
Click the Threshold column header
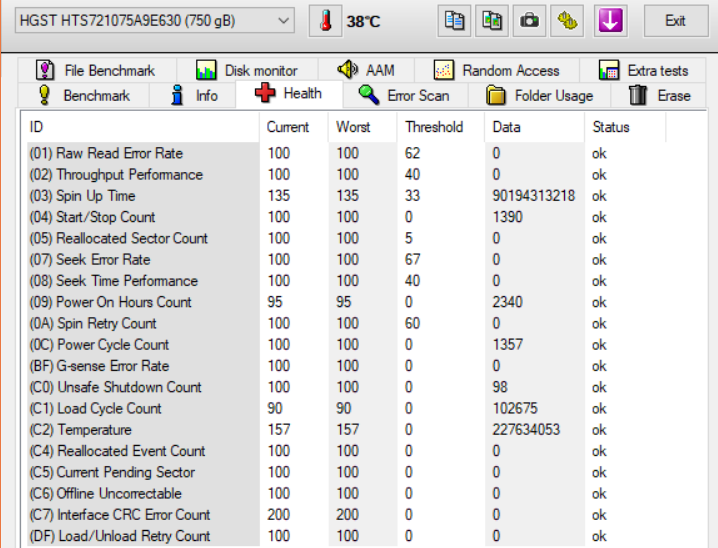point(441,127)
